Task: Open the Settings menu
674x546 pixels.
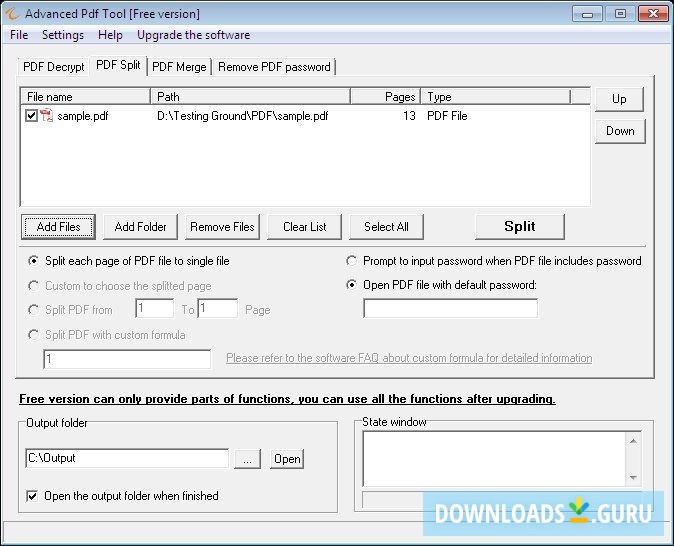Action: 63,35
